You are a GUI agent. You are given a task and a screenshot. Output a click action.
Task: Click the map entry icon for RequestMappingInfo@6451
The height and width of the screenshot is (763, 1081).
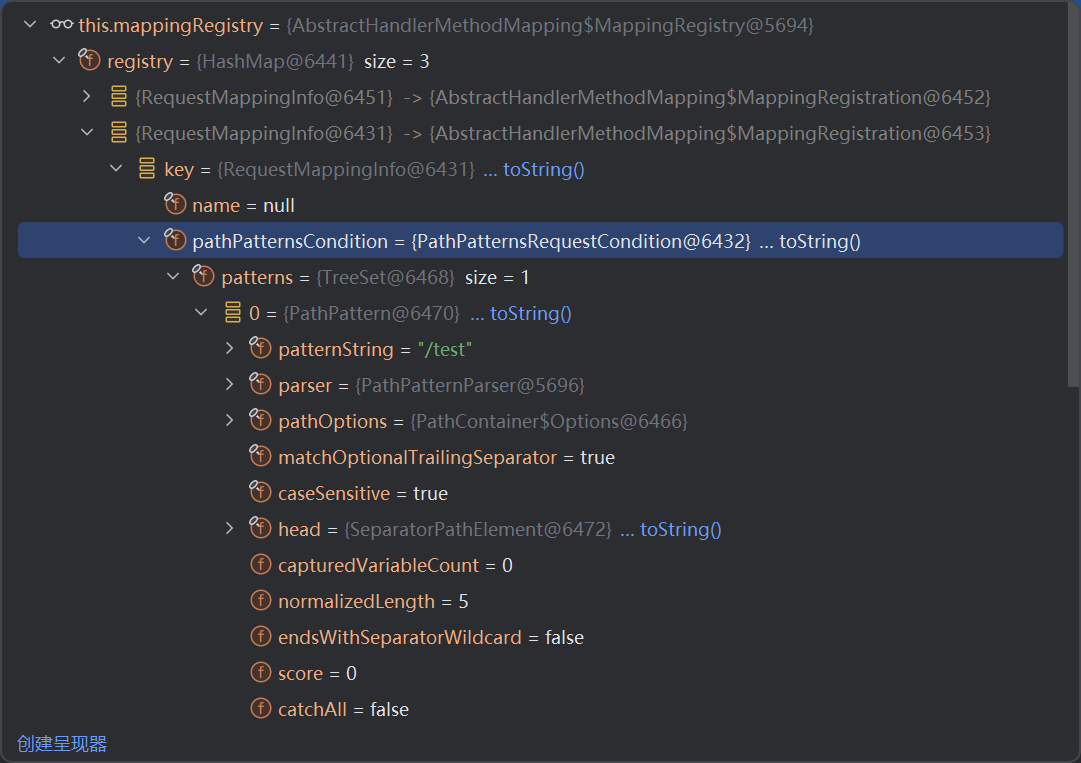tap(118, 97)
